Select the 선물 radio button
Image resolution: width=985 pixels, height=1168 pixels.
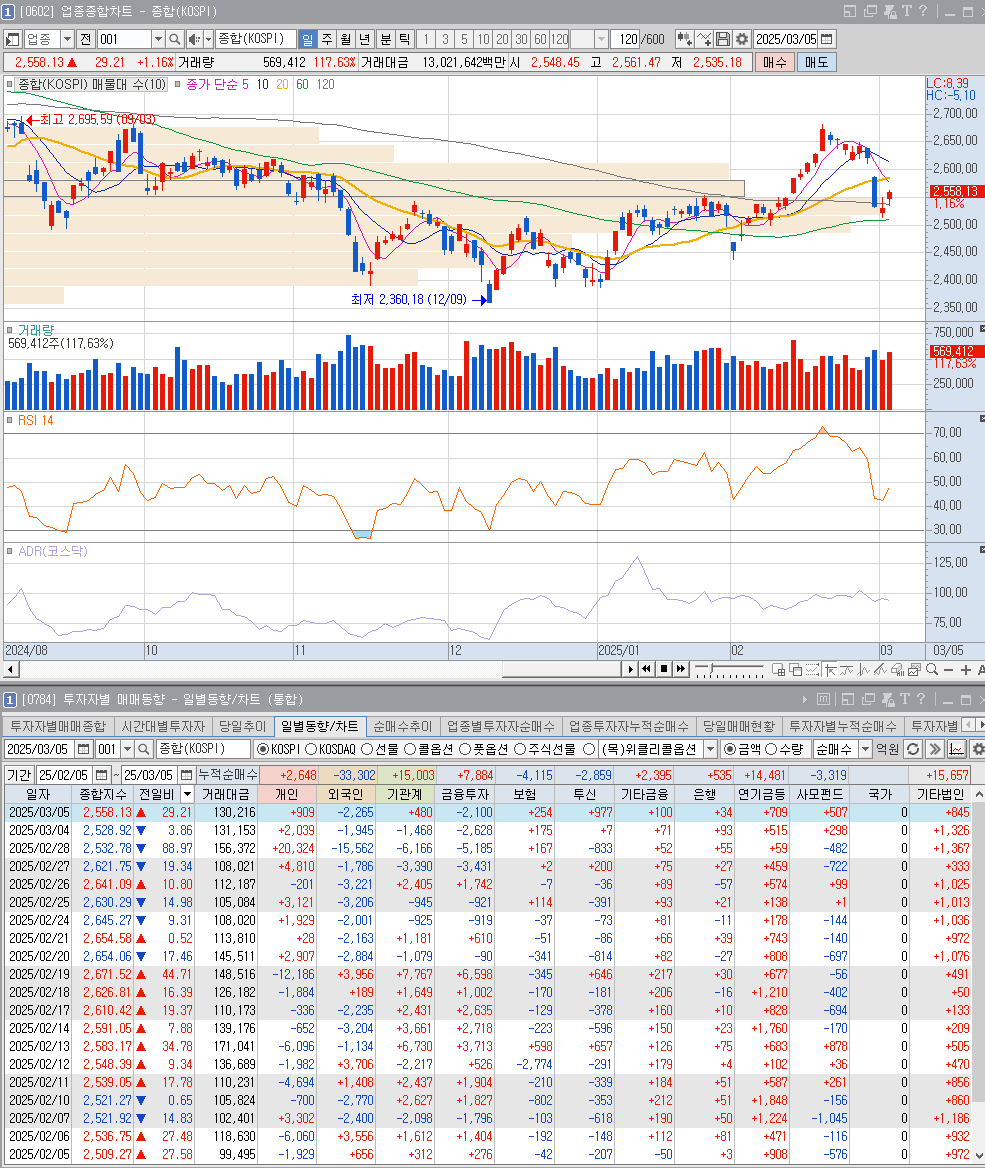click(367, 749)
